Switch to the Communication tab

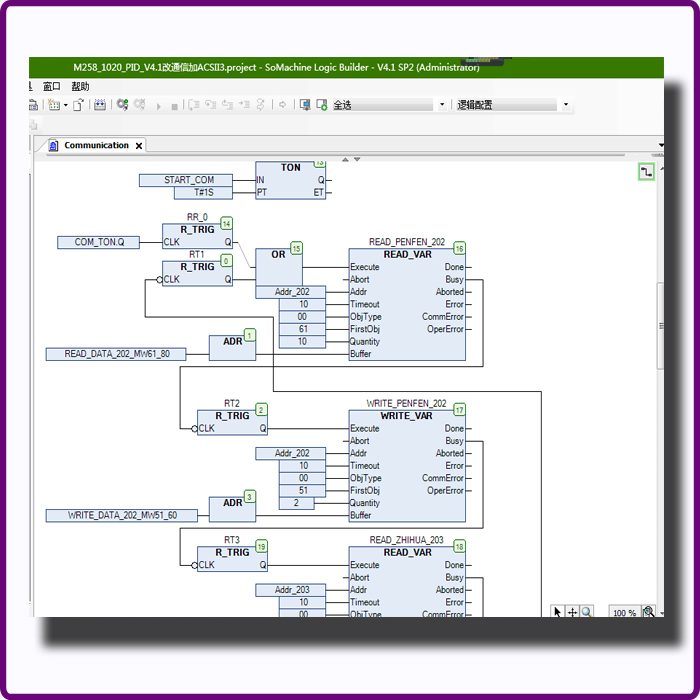(95, 146)
